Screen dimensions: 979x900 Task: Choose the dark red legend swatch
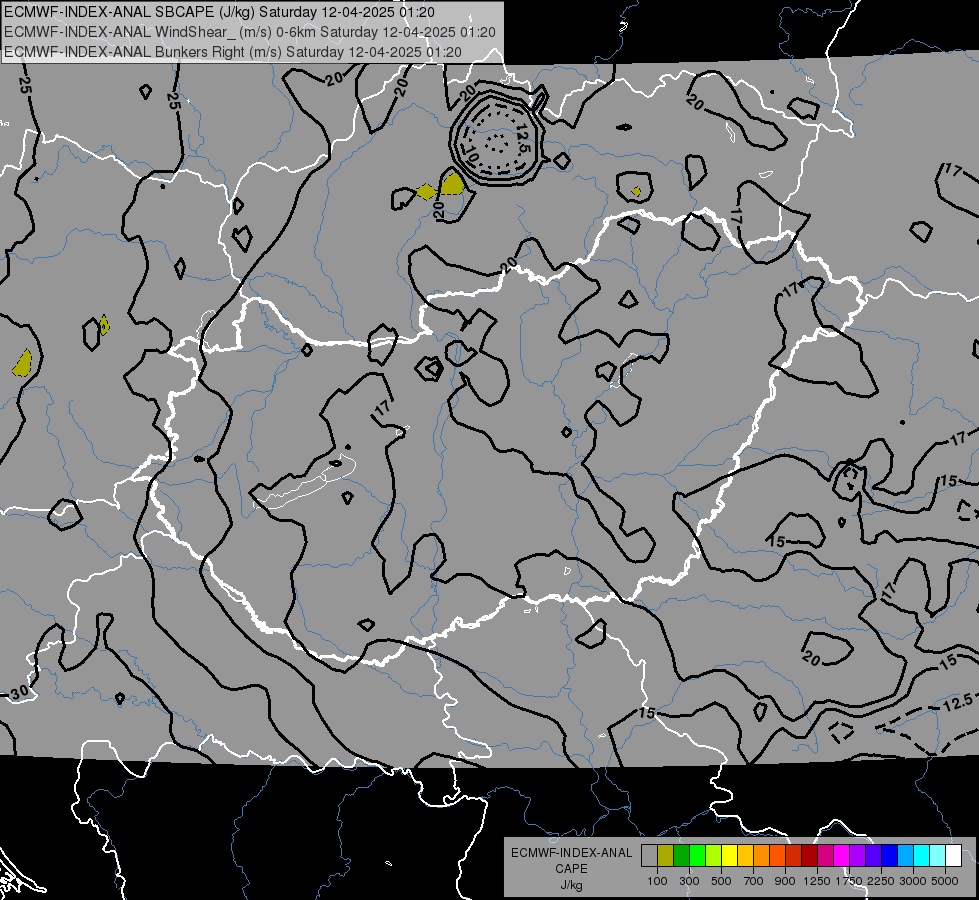pos(810,855)
